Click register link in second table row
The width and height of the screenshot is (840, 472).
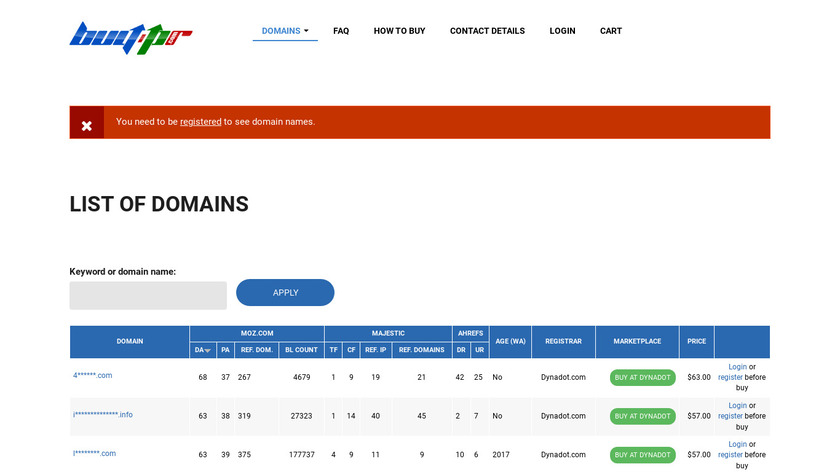tap(730, 416)
